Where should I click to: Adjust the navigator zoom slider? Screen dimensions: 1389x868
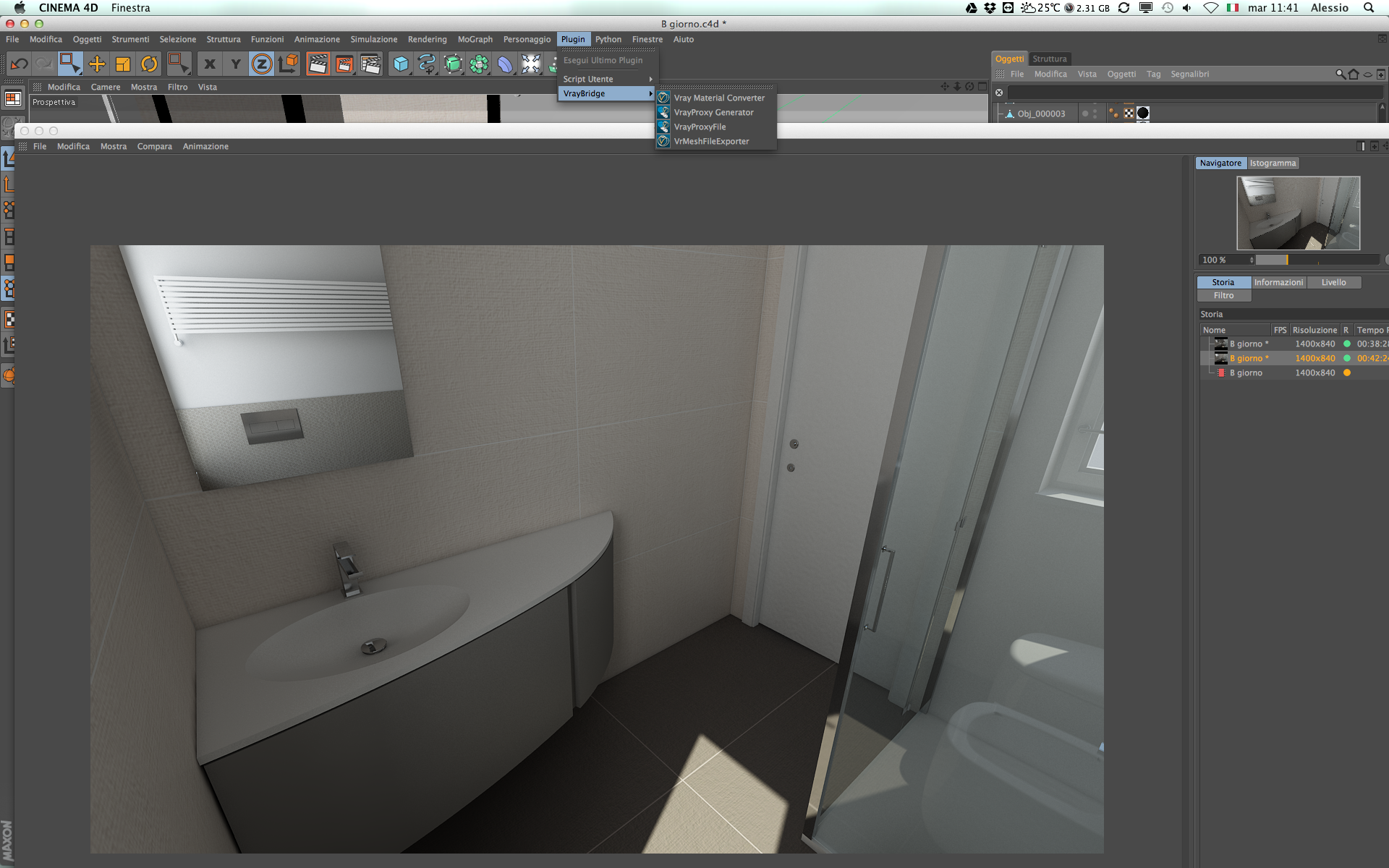pos(1287,260)
